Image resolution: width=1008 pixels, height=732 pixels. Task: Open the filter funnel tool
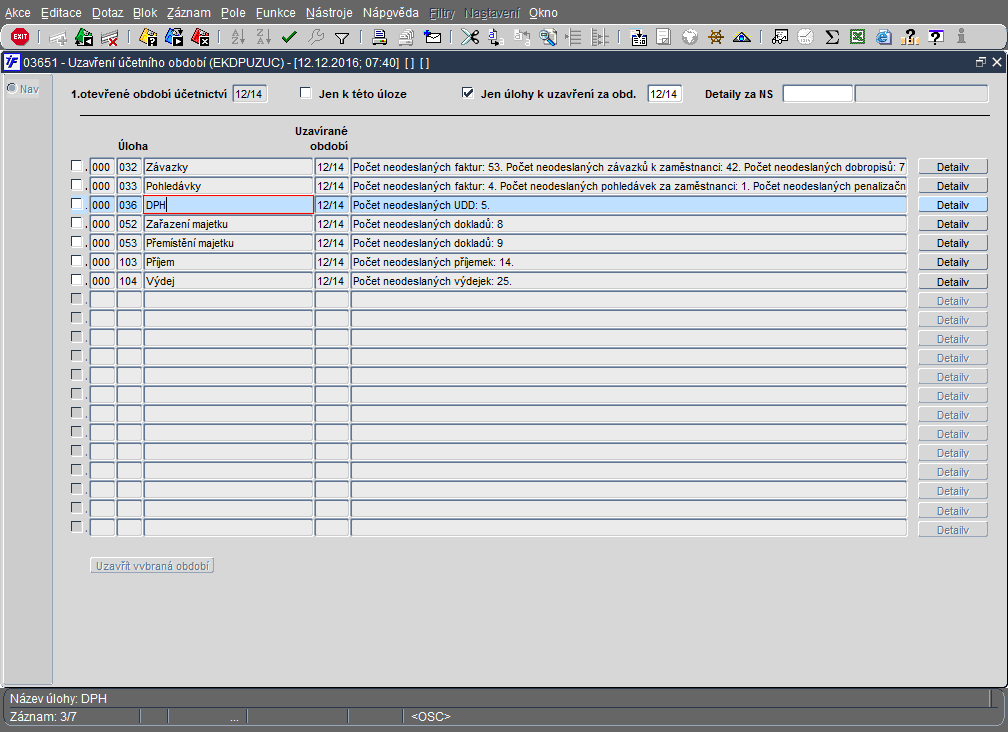tap(342, 38)
